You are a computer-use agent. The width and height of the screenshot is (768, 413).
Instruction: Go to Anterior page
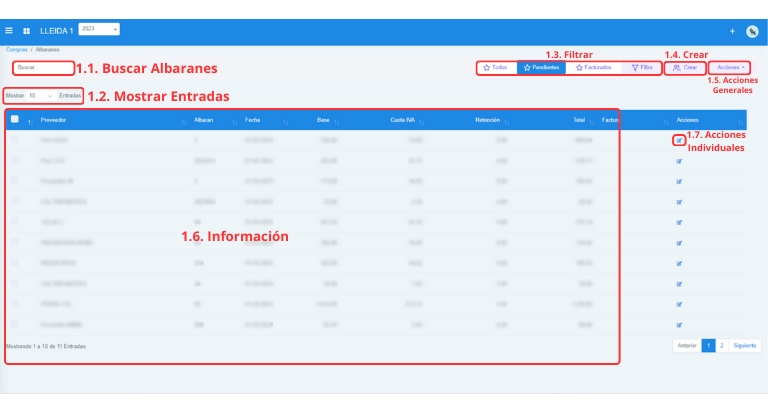point(687,345)
